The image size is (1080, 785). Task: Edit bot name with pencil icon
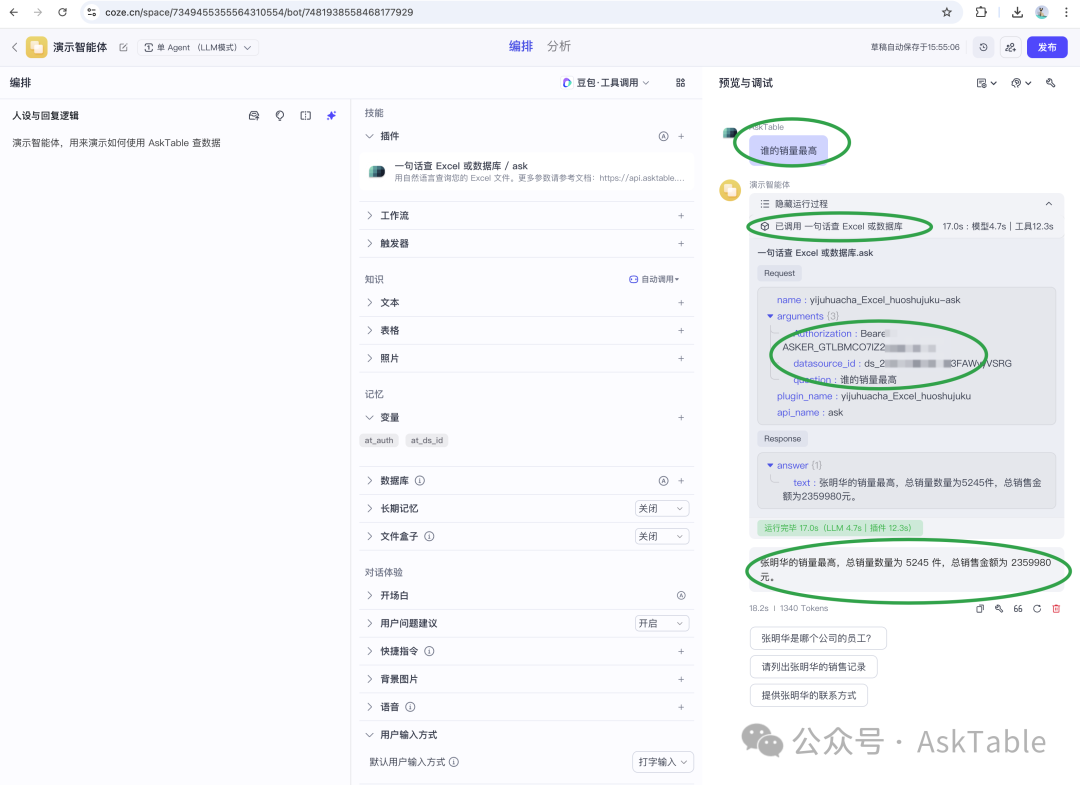123,47
